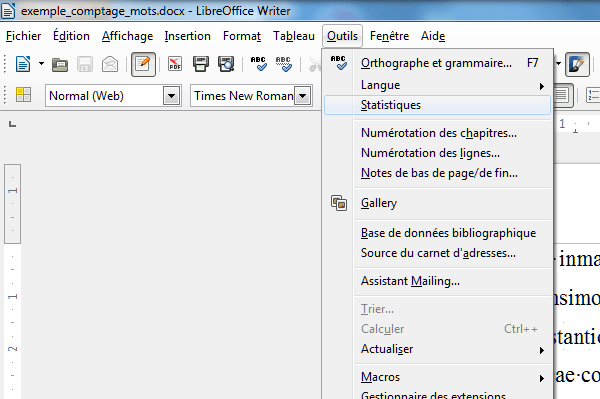Expand the Langue submenu
The image size is (600, 399).
coord(437,85)
